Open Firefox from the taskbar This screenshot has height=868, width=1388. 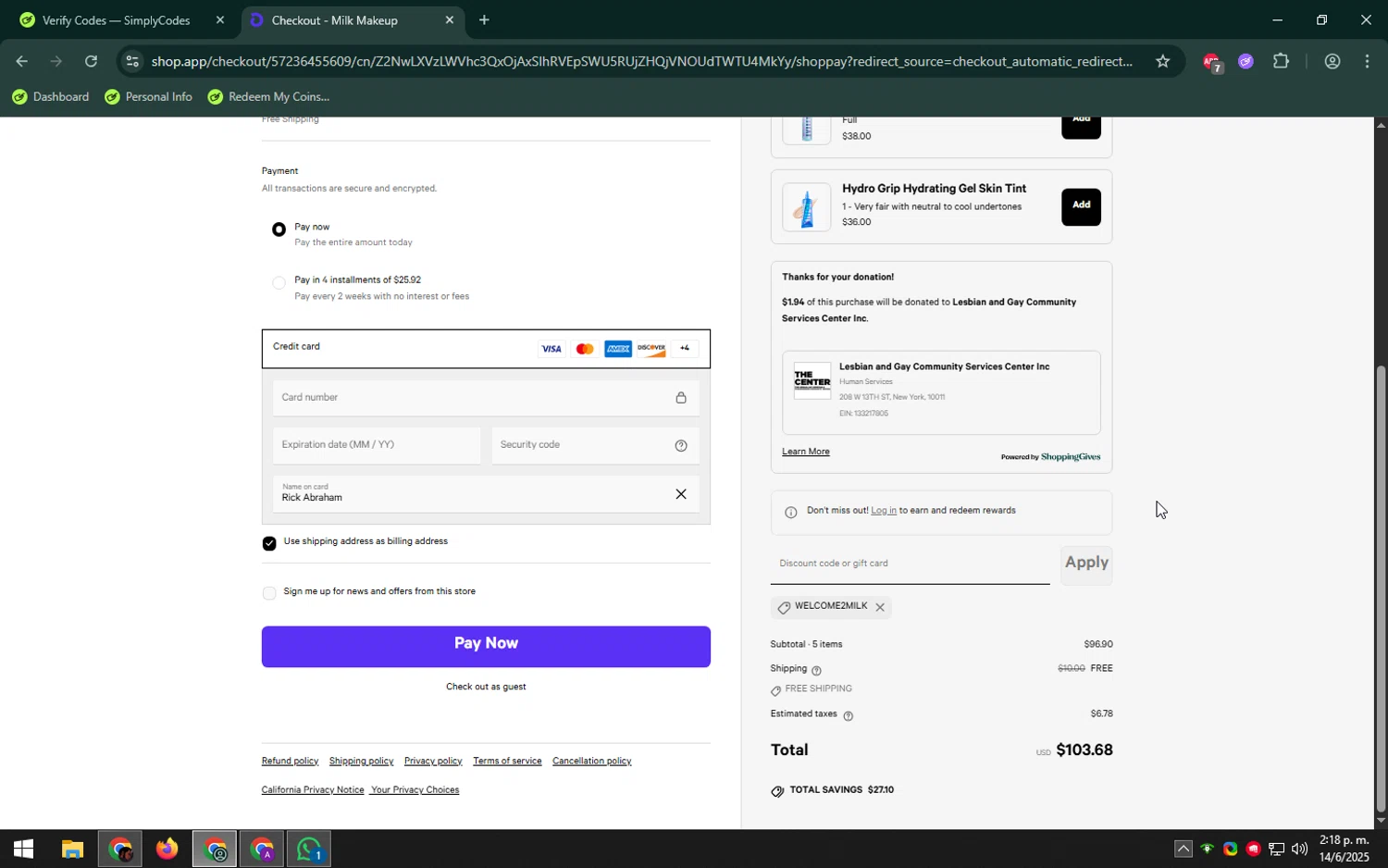[x=167, y=849]
